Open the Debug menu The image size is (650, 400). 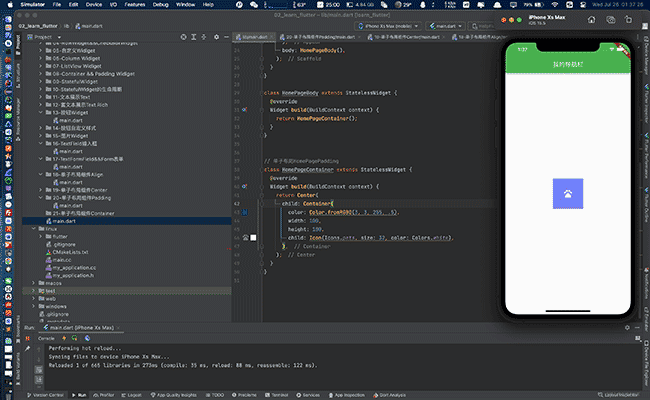tap(160, 5)
